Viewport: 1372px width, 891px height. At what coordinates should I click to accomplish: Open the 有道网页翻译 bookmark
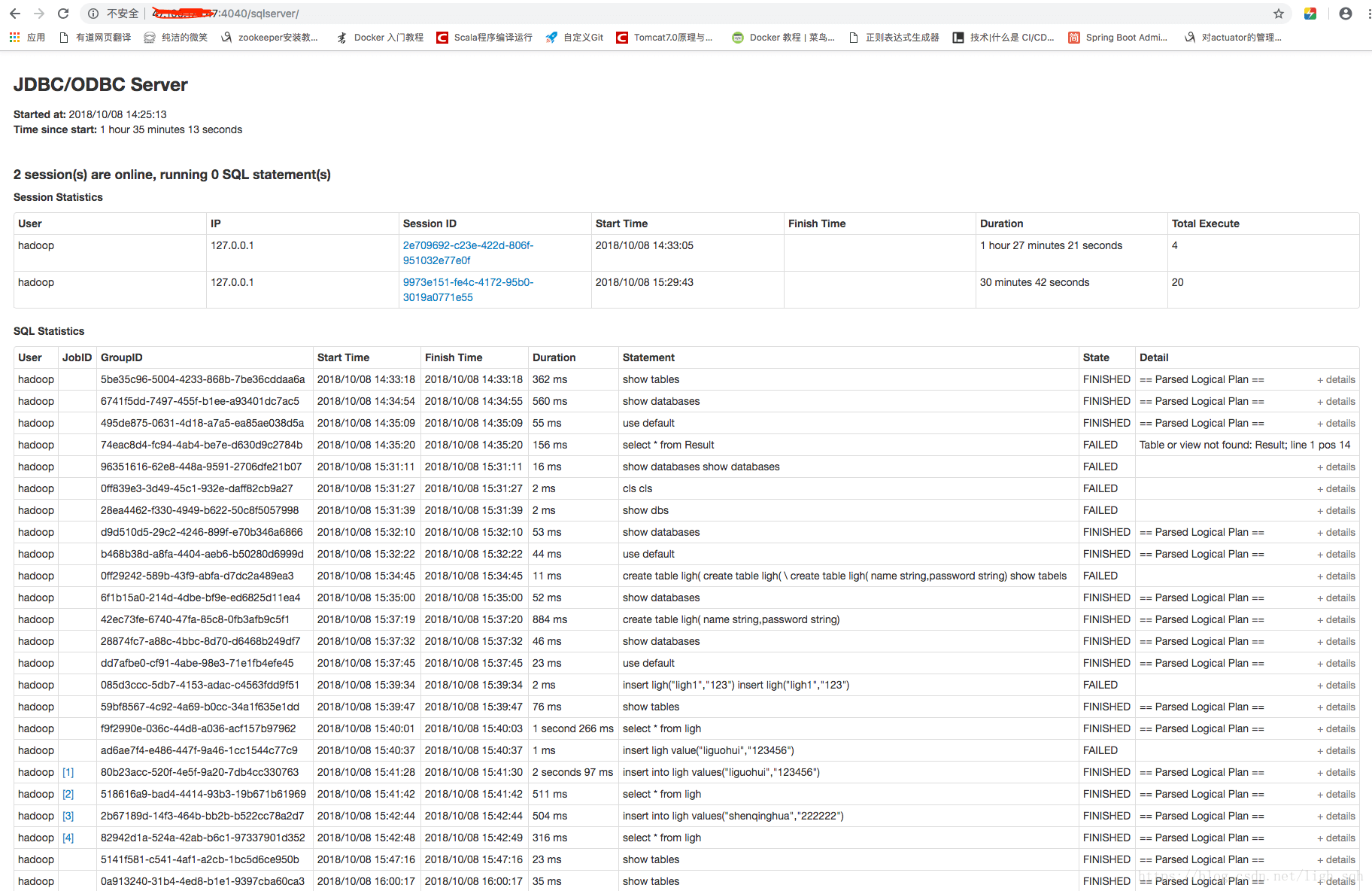(96, 37)
